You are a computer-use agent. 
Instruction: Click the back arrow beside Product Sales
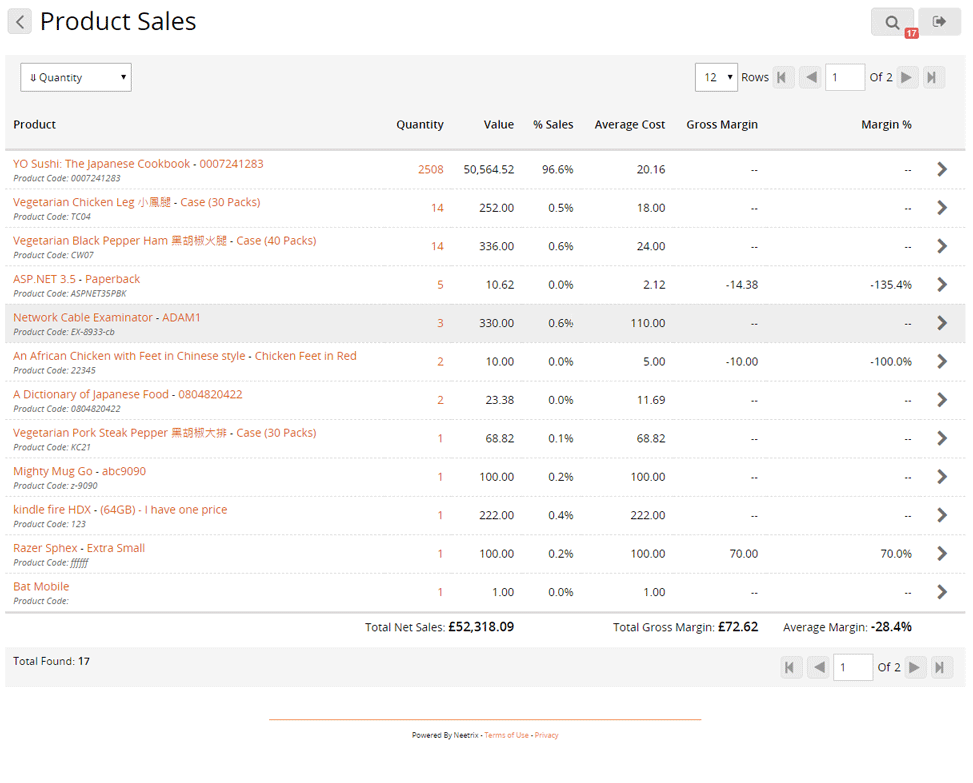(x=20, y=21)
